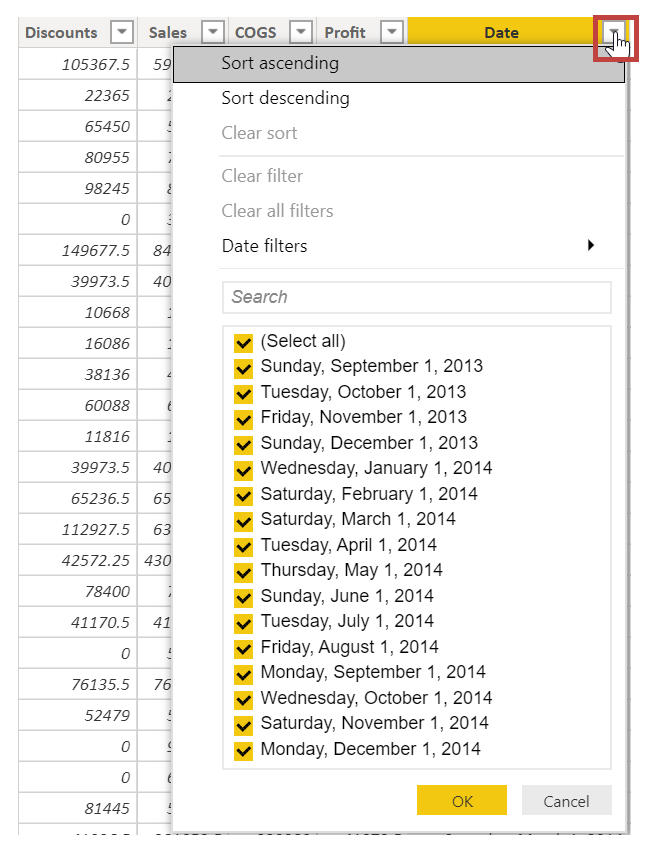Select the Date column header
This screenshot has height=846, width=648.
(x=501, y=32)
